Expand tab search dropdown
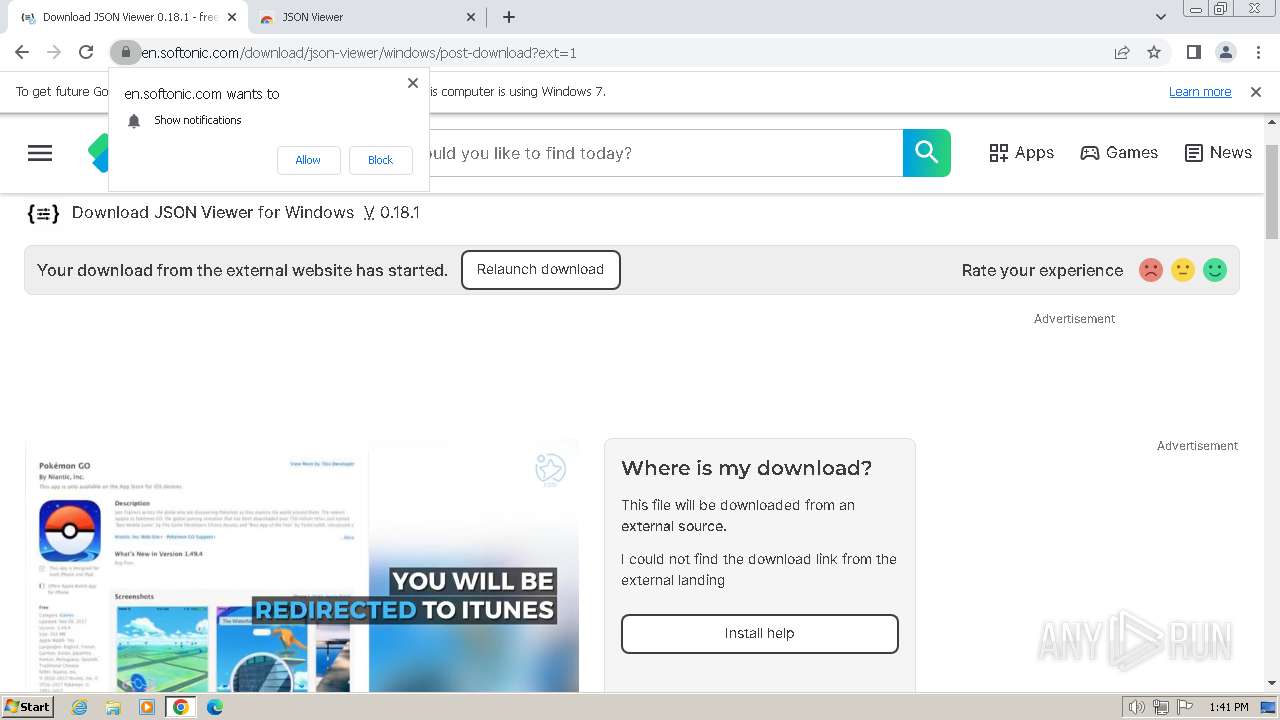 pos(1161,17)
